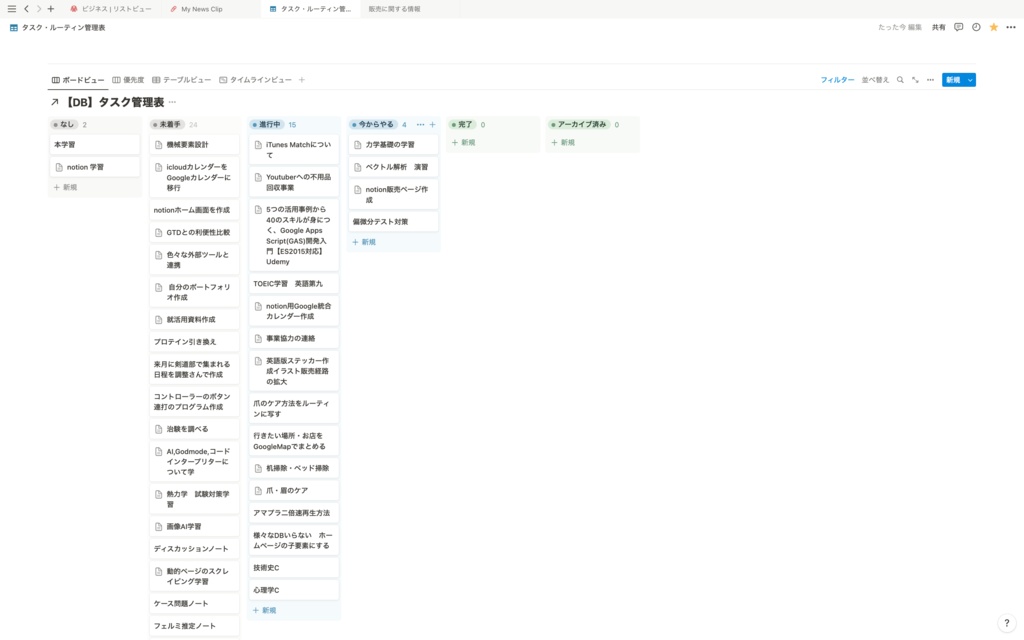
Task: Click page icon of notion 学習 card
Action: (59, 167)
